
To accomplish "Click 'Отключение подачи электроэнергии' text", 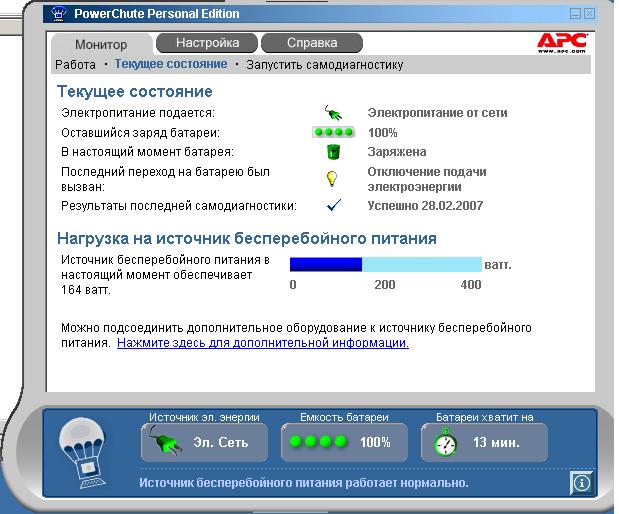I will click(427, 179).
